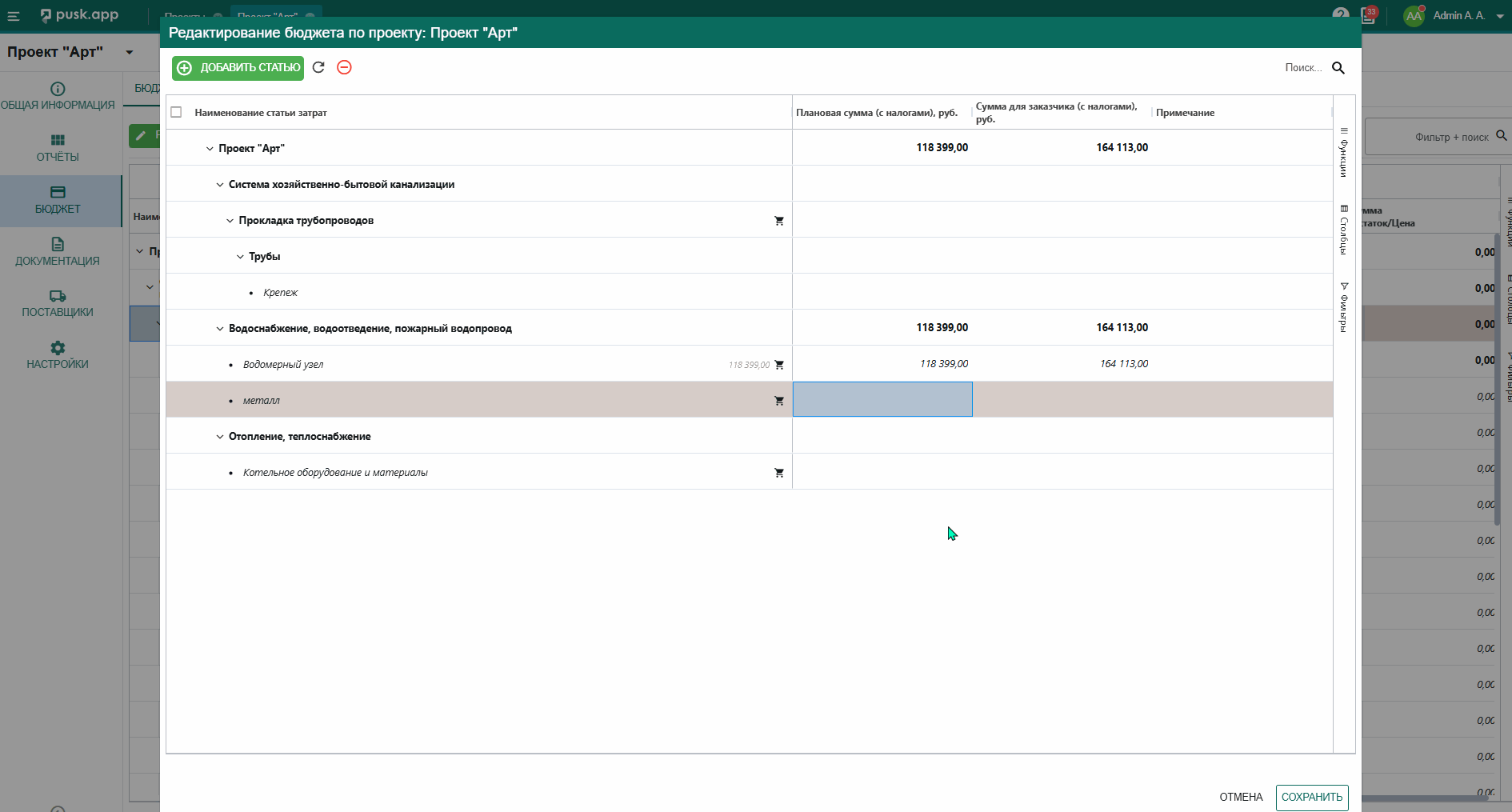Open the Фильтры side panel tab

point(1344,307)
